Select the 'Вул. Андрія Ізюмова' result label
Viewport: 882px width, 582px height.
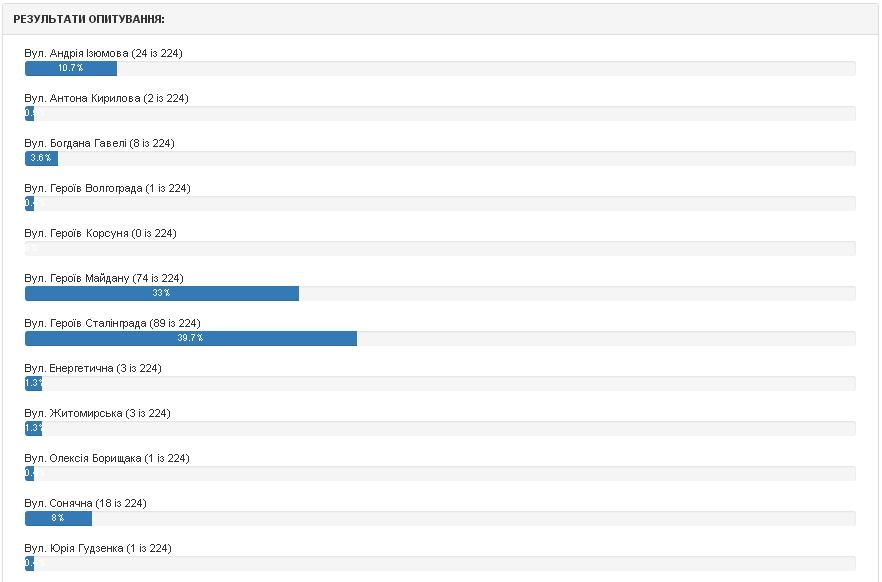tap(103, 53)
